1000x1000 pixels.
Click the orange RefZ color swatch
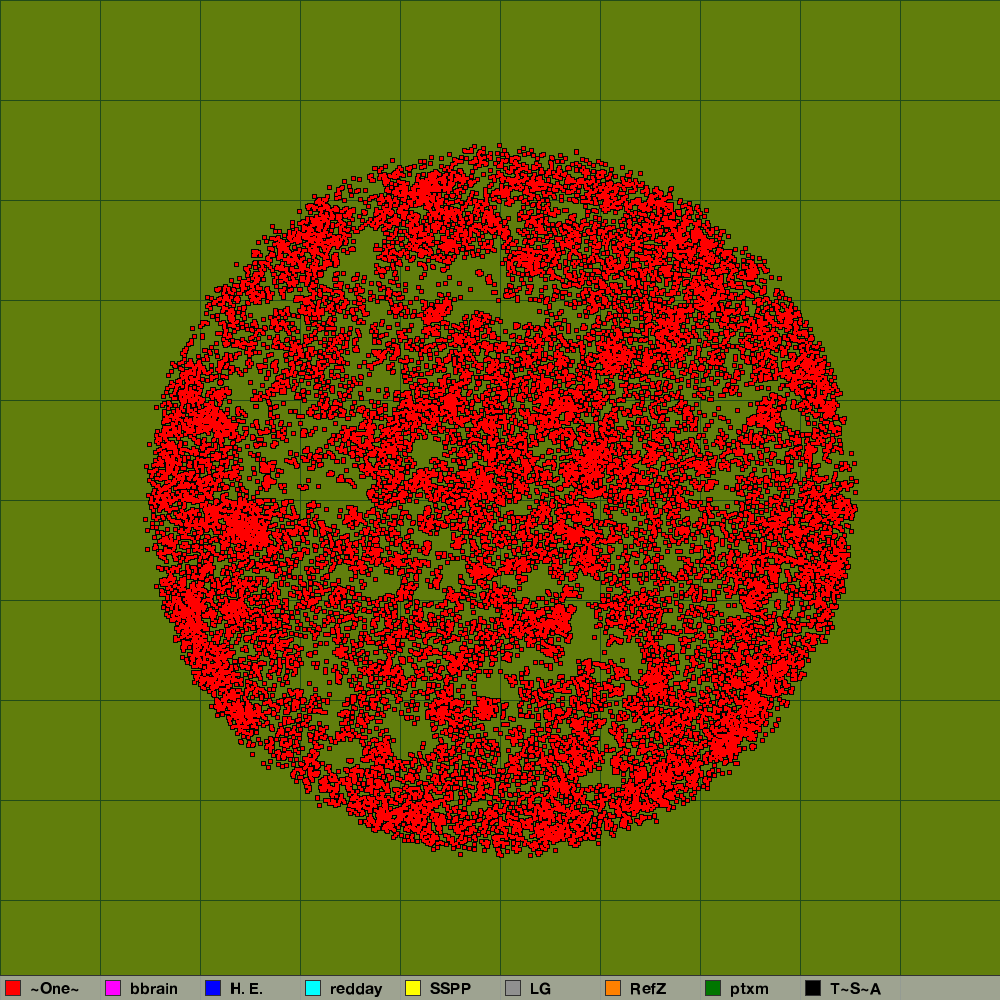pos(613,989)
